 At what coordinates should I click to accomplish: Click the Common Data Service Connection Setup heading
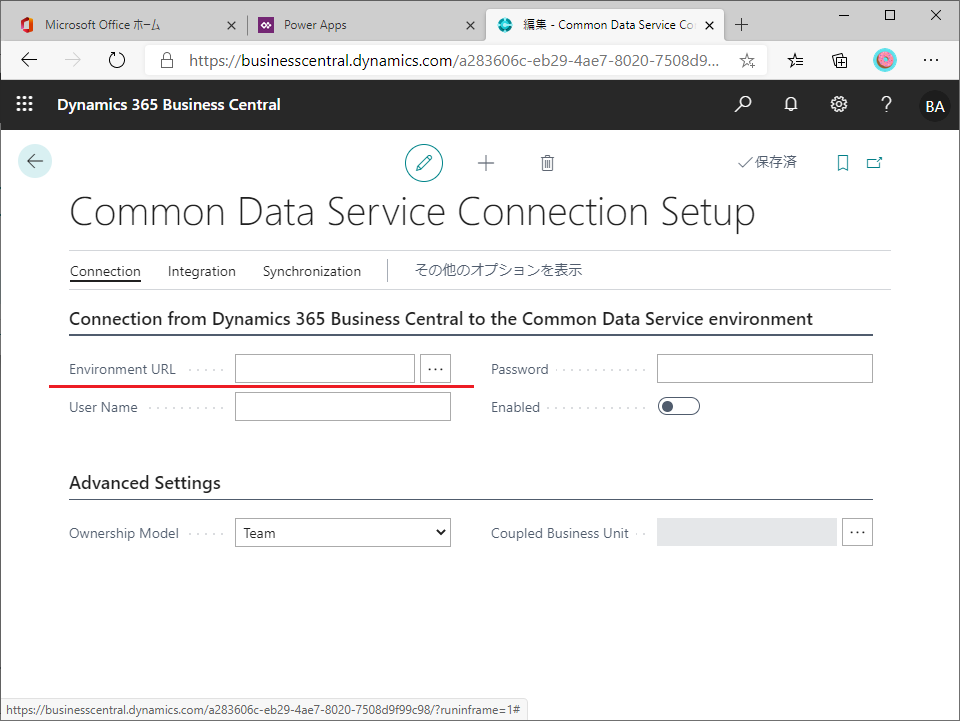[x=412, y=212]
